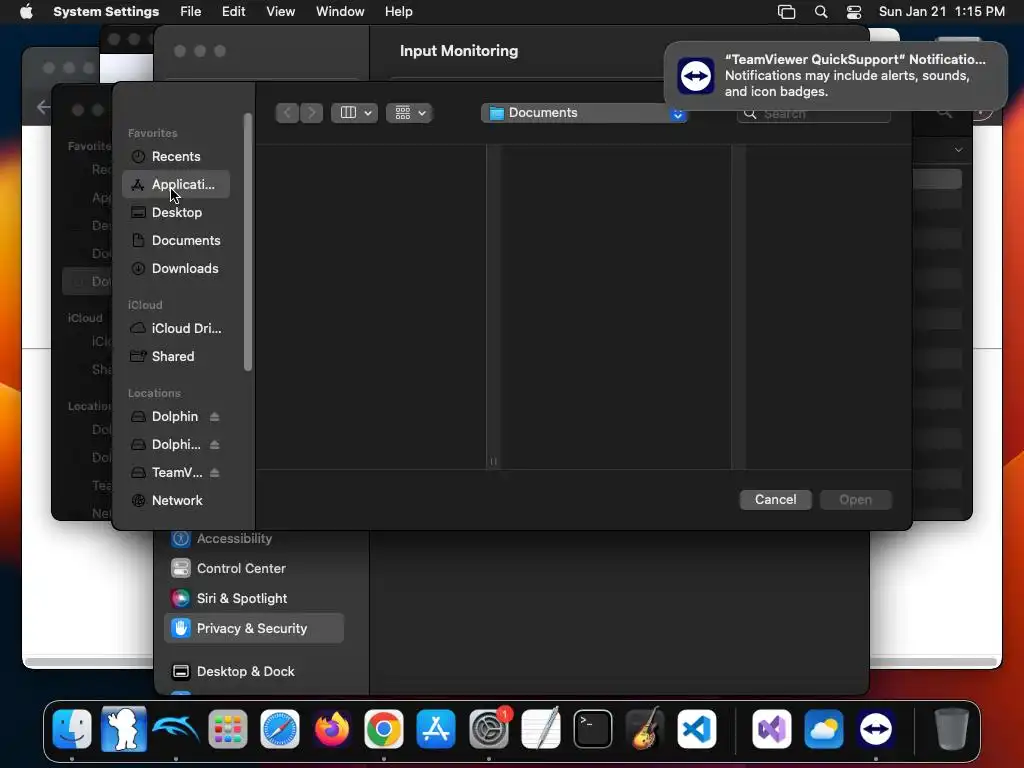Open Visual Studio from the Dock
The image size is (1024, 768).
coord(772,729)
